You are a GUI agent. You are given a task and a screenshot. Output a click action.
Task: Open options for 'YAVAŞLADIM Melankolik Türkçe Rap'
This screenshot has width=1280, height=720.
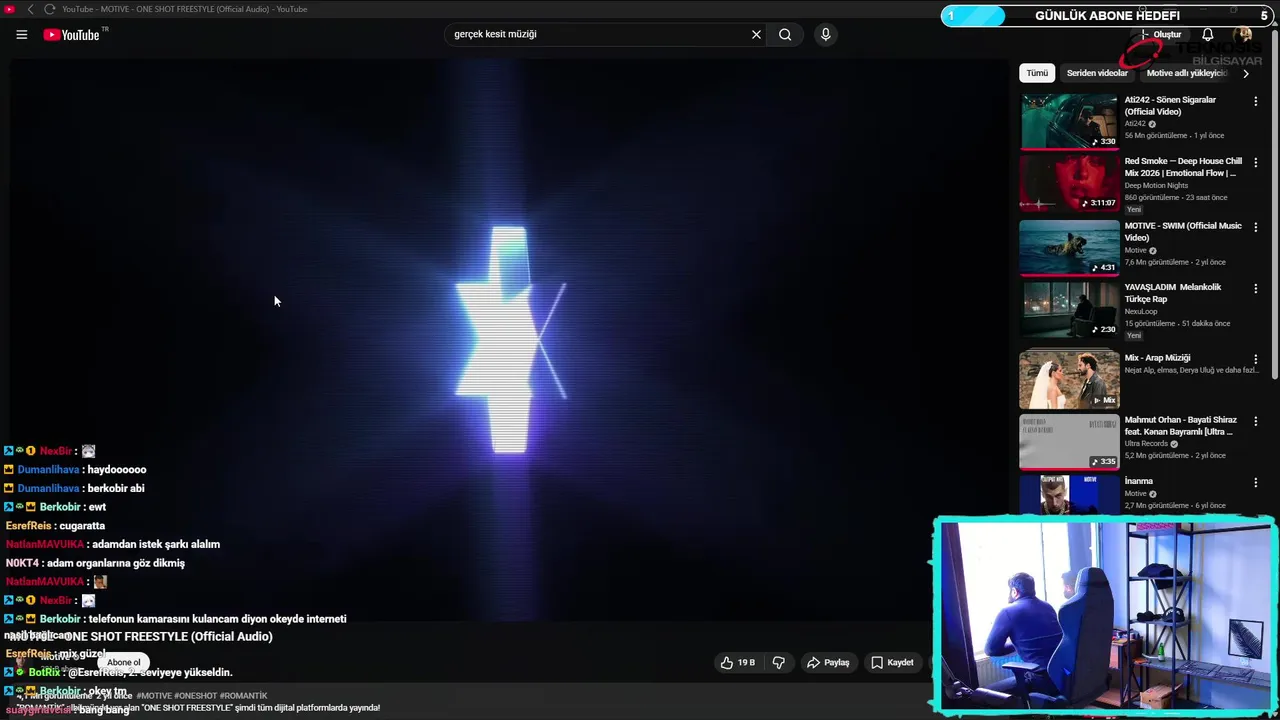point(1256,289)
